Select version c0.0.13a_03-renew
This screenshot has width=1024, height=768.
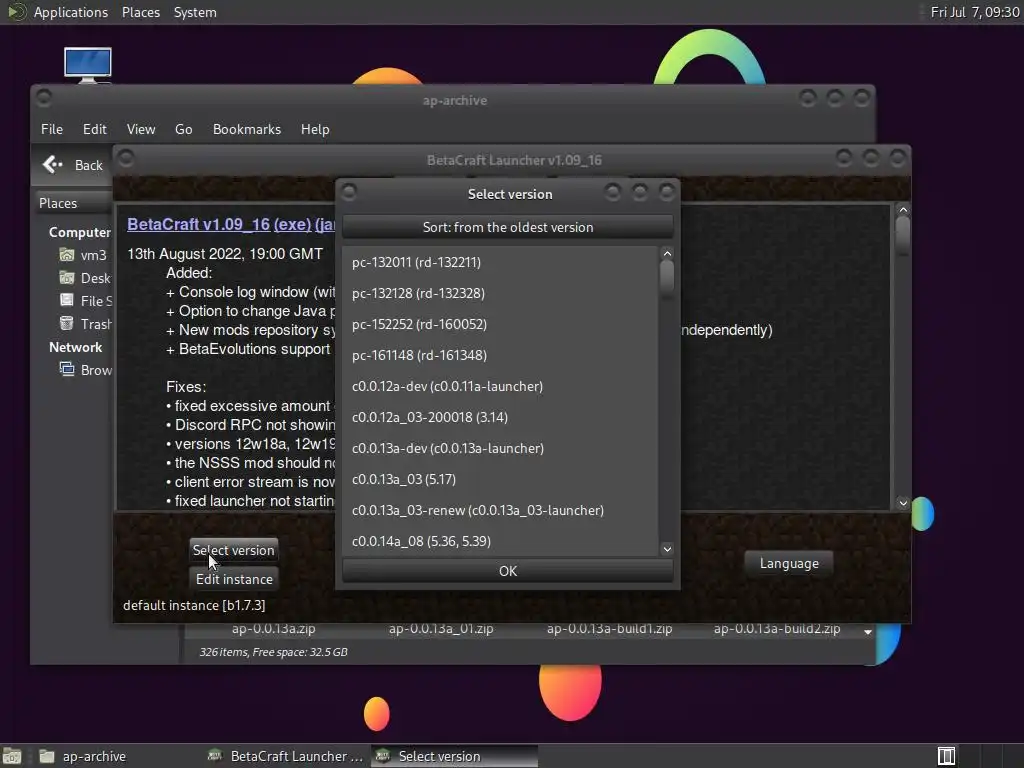(500, 511)
